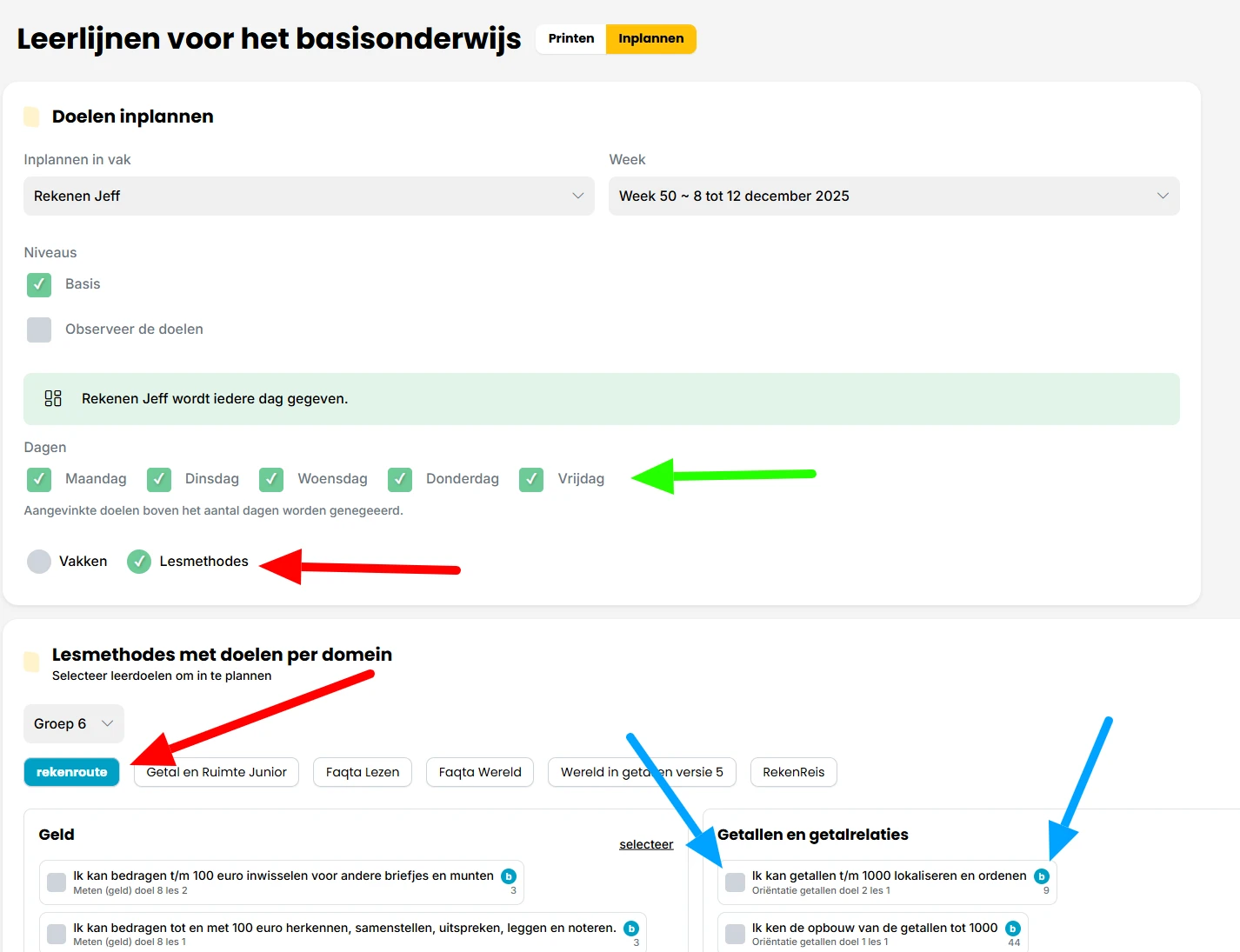Click the b icon beside "Ik kan getallen t/m 1000 lokaliseren en ordenen"
This screenshot has width=1240, height=952.
1042,876
